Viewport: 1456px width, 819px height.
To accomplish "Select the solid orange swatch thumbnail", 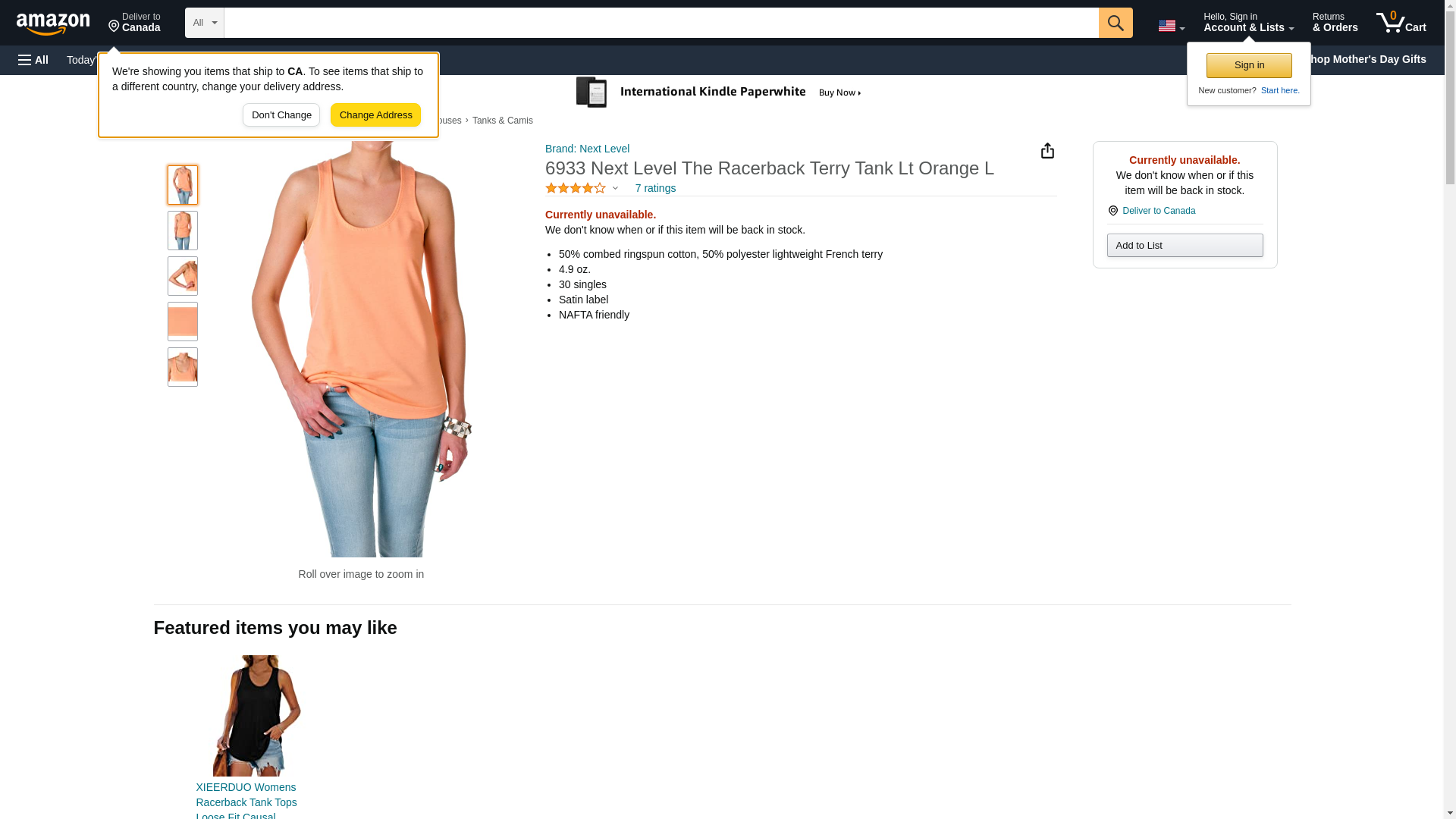I will click(183, 322).
